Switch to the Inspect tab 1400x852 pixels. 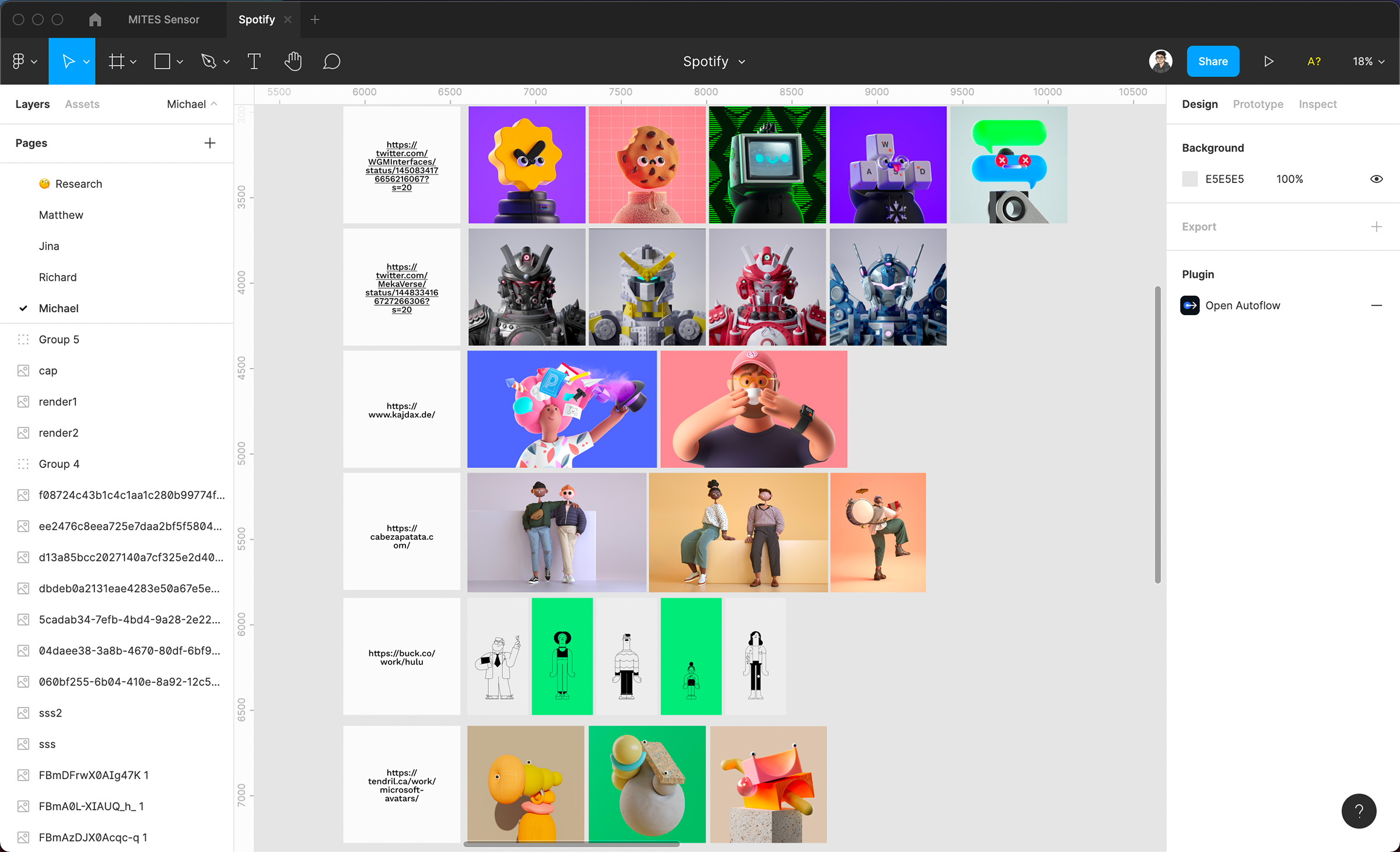(x=1317, y=104)
